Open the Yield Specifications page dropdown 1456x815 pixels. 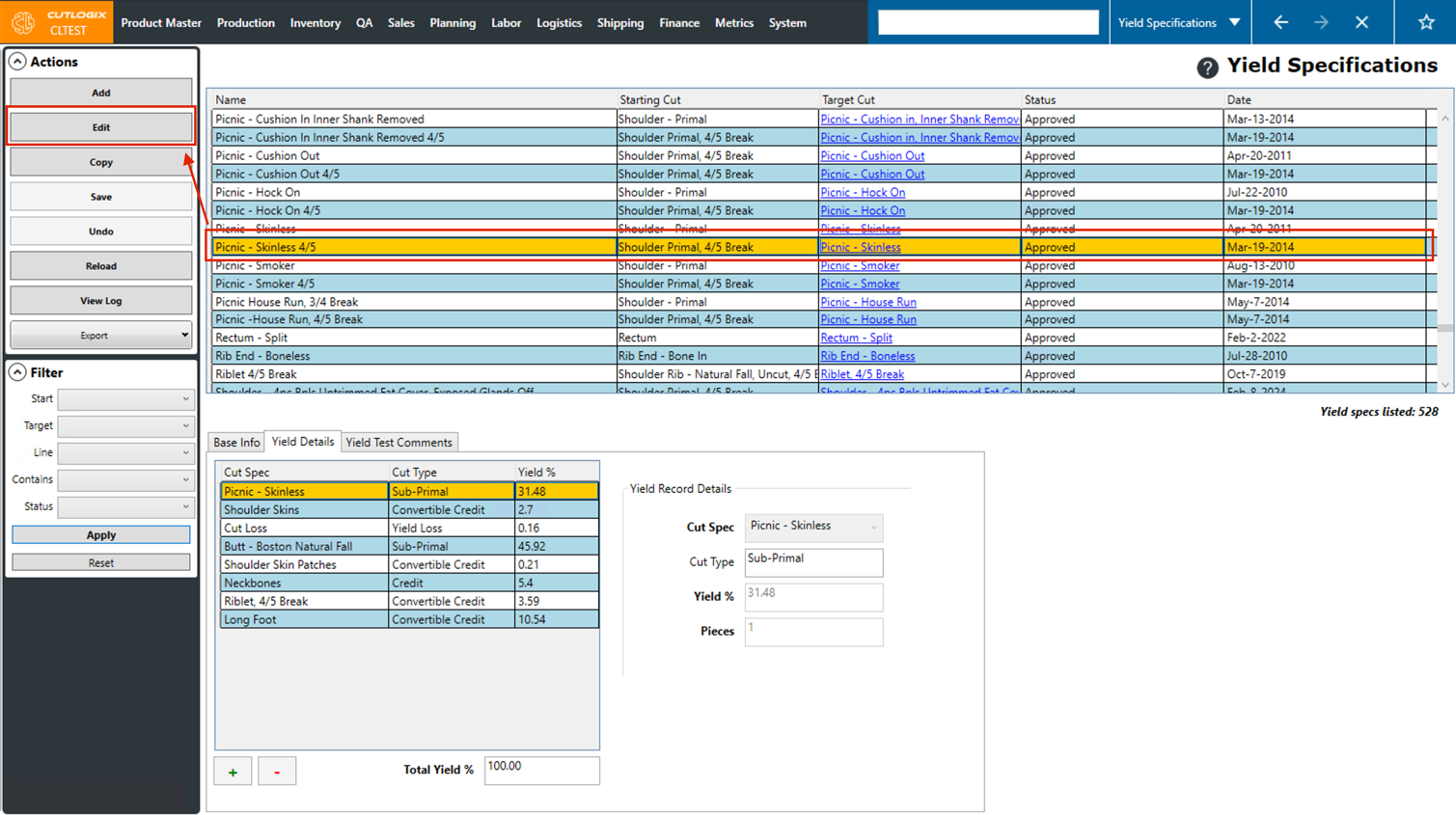coord(1234,22)
